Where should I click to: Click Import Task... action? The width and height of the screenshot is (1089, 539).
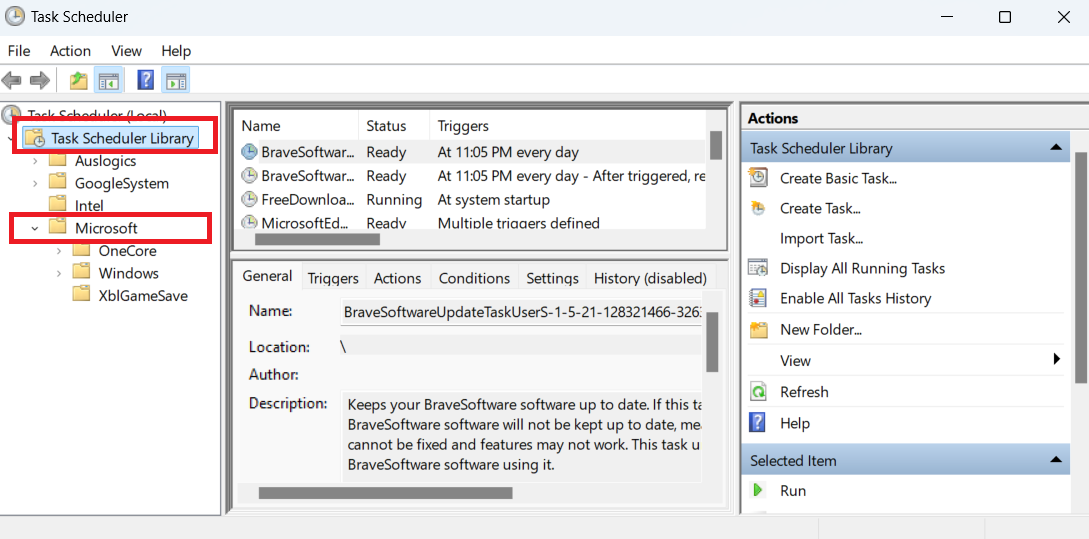pyautogui.click(x=822, y=238)
